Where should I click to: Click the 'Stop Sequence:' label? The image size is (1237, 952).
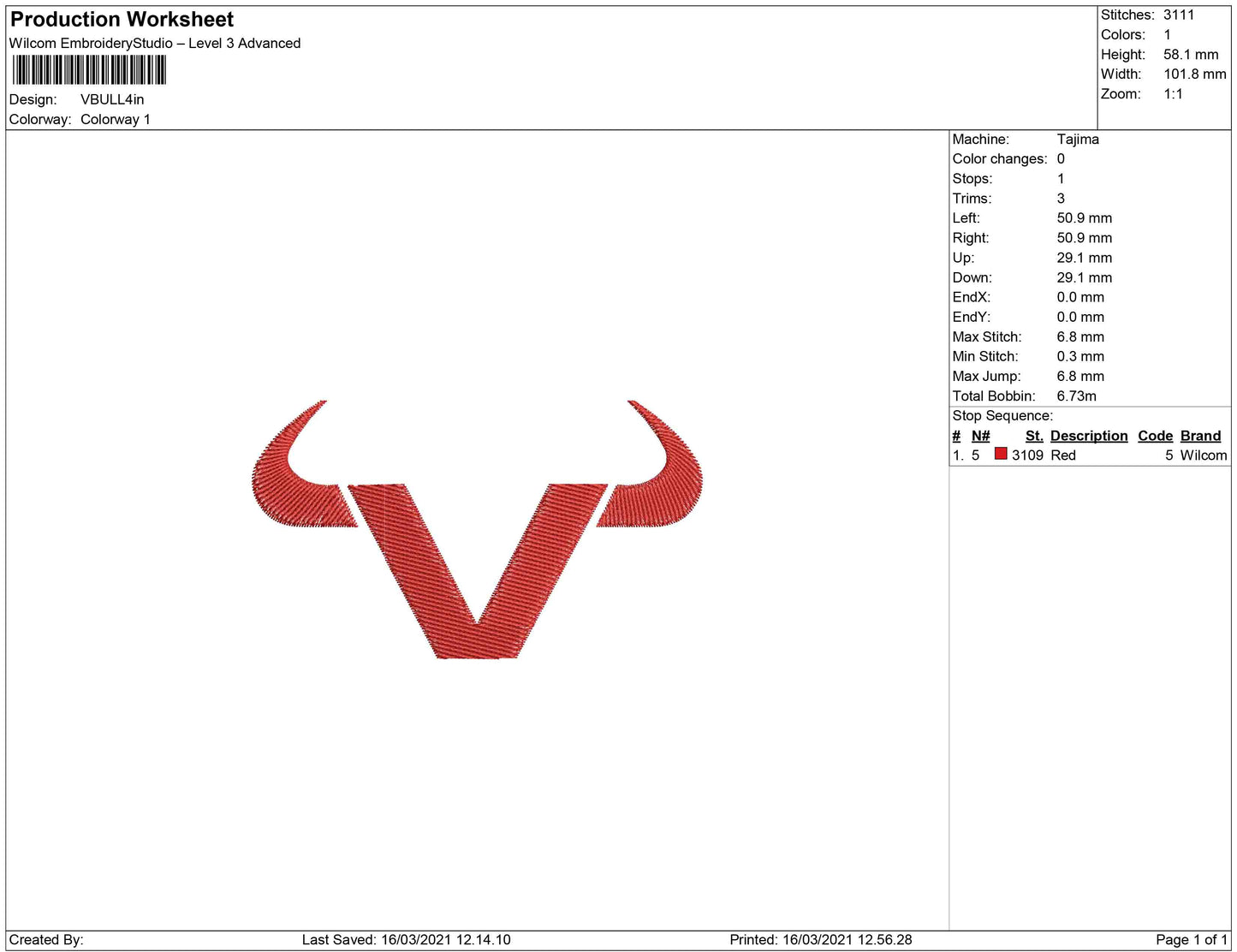(x=1002, y=416)
